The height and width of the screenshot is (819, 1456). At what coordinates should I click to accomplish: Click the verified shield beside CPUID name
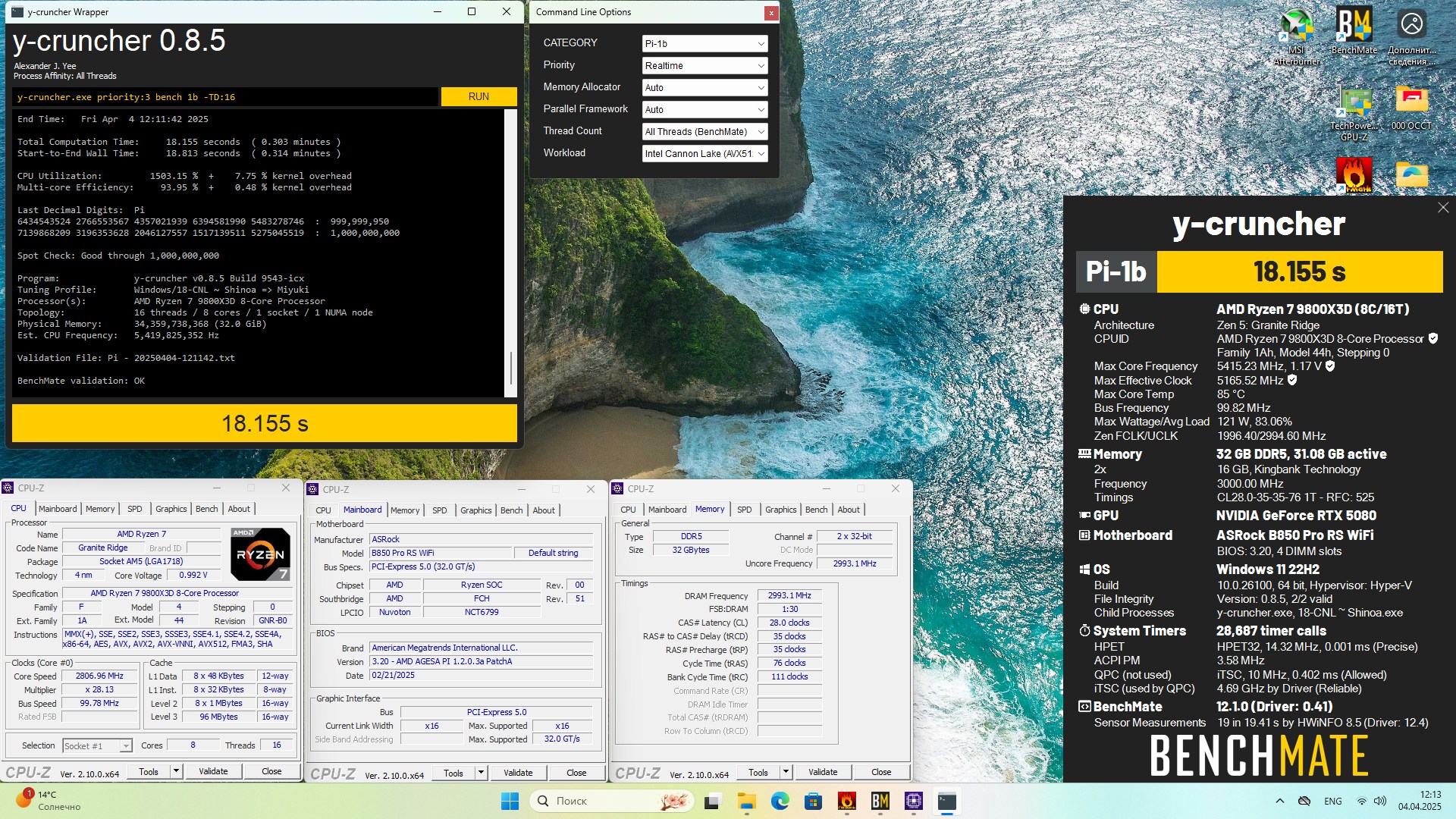point(1433,339)
